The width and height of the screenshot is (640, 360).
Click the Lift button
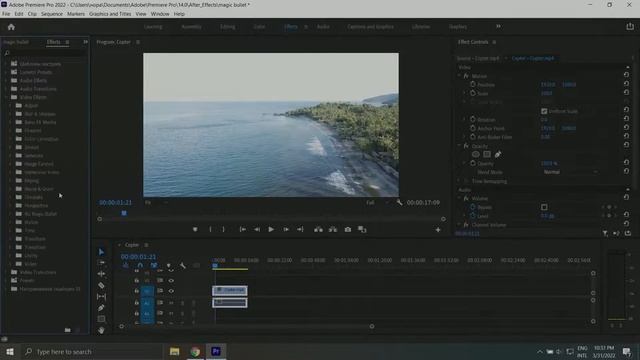click(318, 229)
